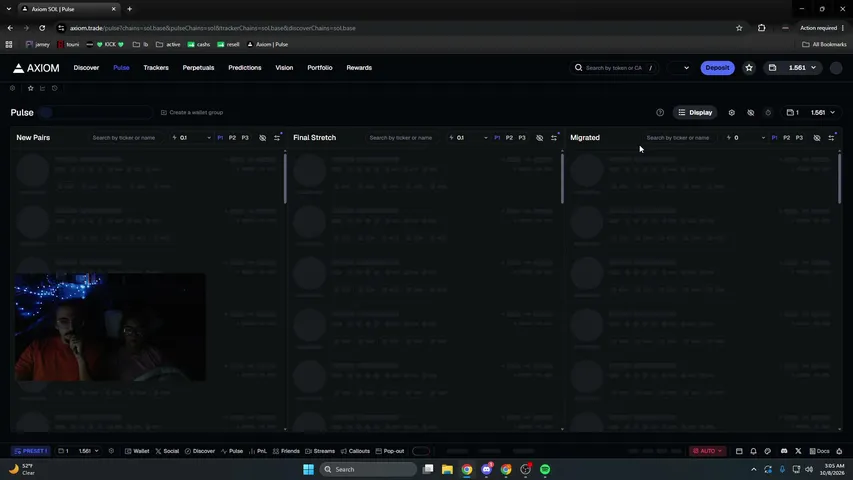The image size is (853, 480).
Task: Open Spotify from the Windows taskbar
Action: click(x=545, y=469)
